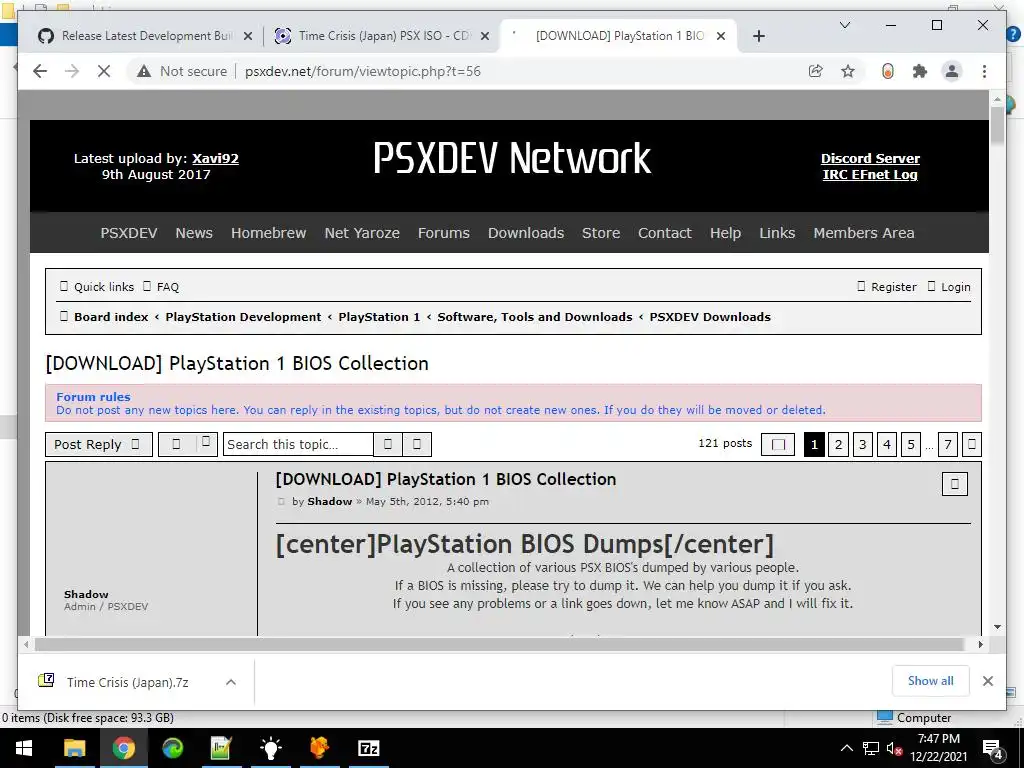Open Microsoft Edge from the taskbar
Viewport: 1024px width, 768px height.
pos(172,748)
